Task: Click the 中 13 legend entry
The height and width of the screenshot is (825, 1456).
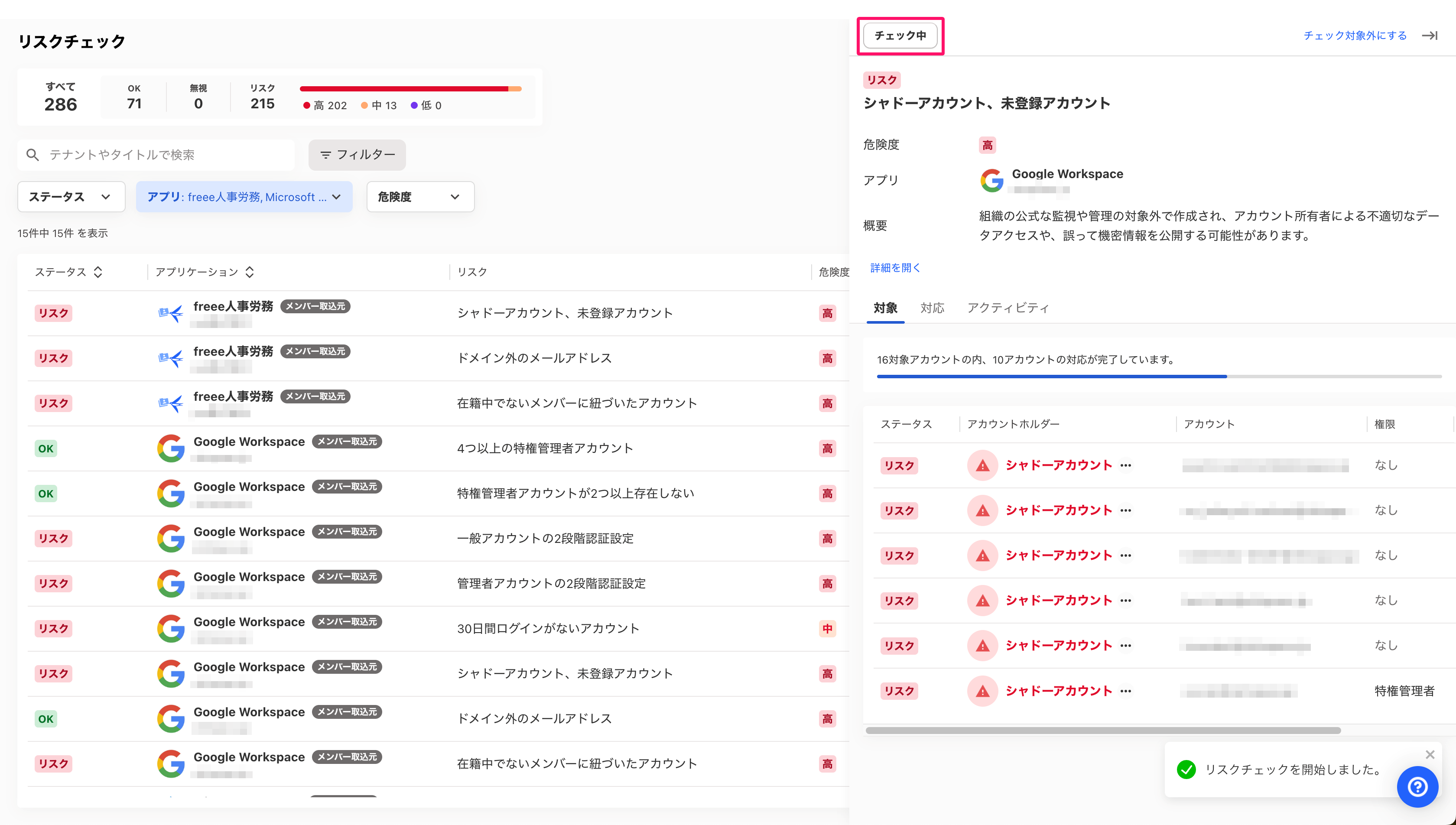Action: point(378,105)
